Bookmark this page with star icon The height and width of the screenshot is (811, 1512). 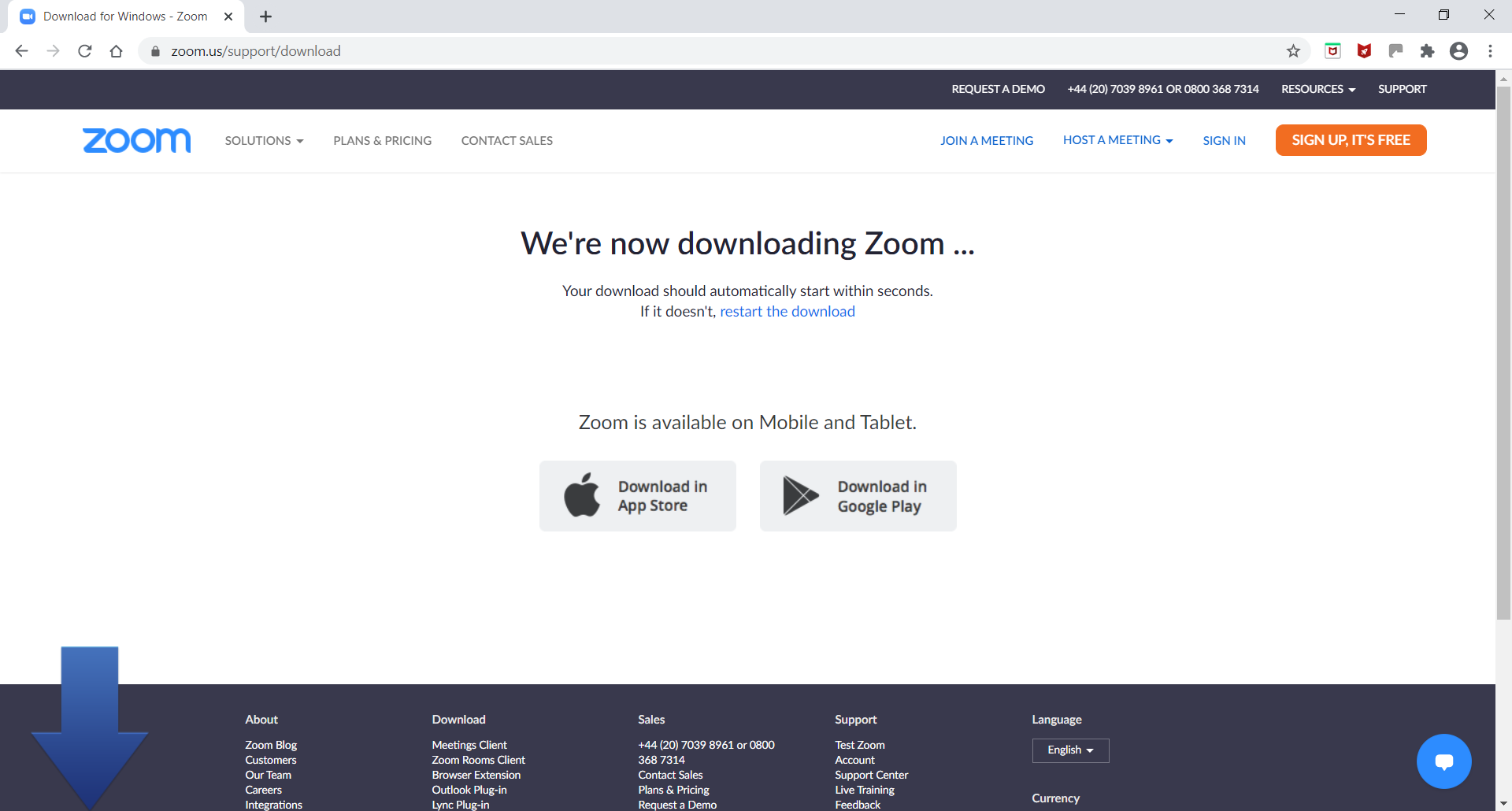pyautogui.click(x=1293, y=51)
